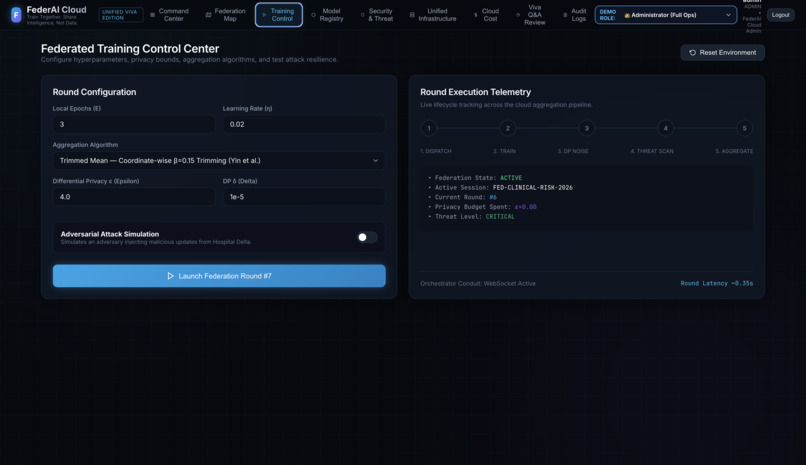Click the Privacy Budget Spent value
Image resolution: width=806 pixels, height=465 pixels.
525,207
